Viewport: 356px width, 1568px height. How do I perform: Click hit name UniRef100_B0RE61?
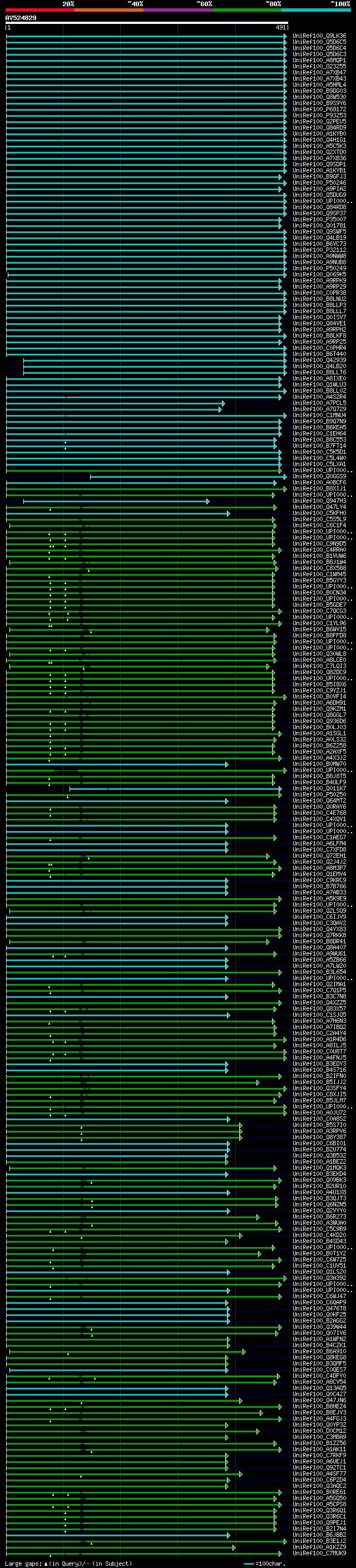(319, 1492)
